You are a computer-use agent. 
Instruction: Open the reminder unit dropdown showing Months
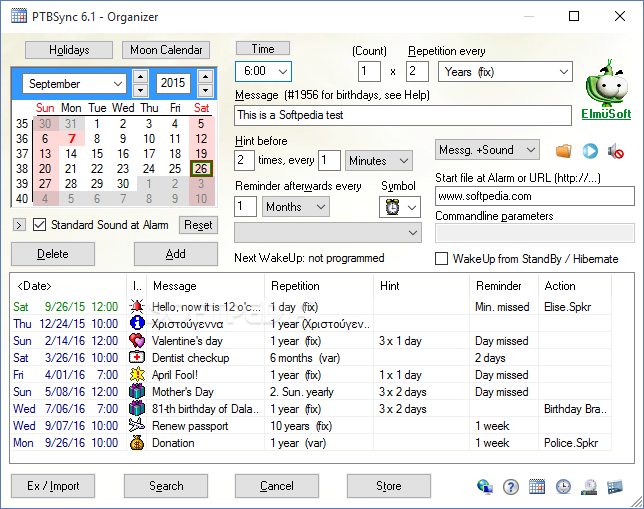click(295, 207)
